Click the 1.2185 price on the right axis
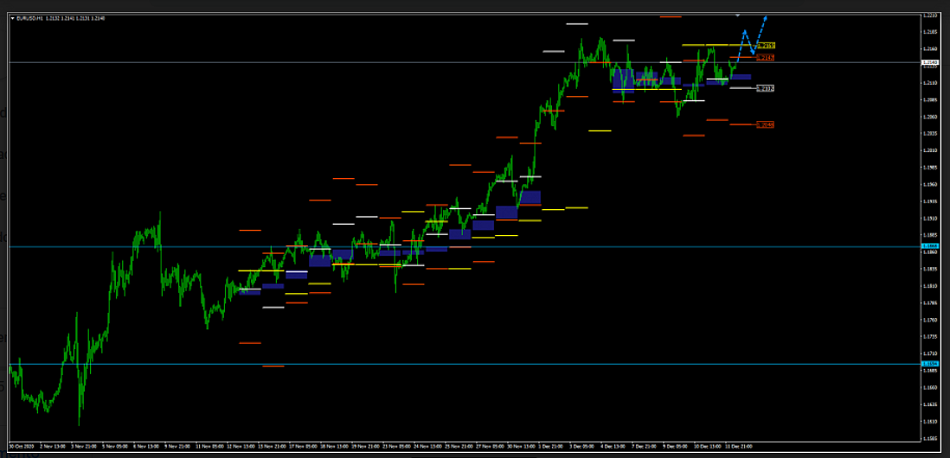Screen dimensions: 950x458 (x=930, y=31)
